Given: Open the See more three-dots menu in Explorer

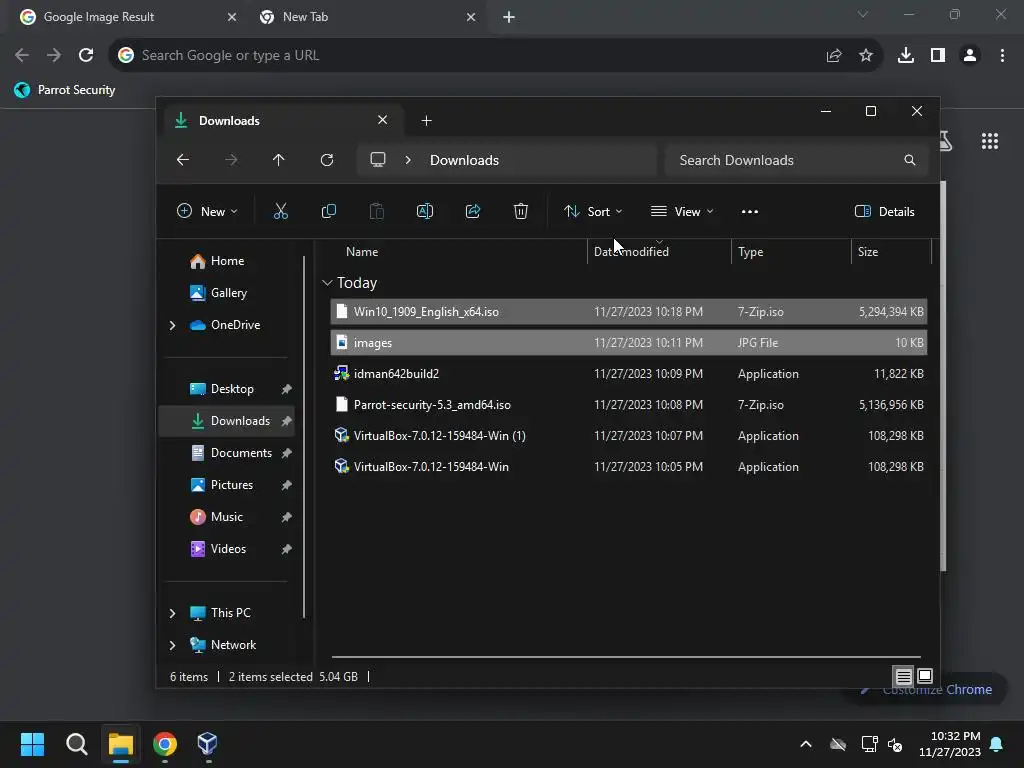Looking at the screenshot, I should coord(750,212).
